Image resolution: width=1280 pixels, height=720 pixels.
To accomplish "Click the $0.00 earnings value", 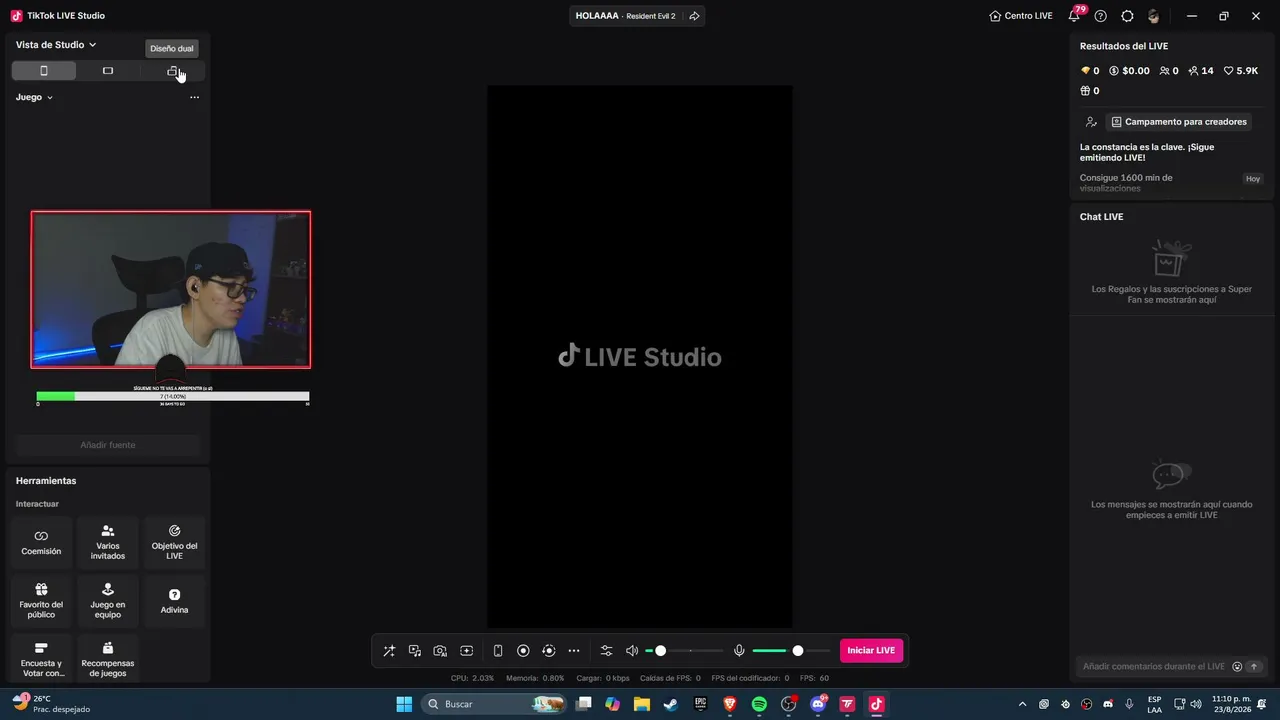I will pyautogui.click(x=1130, y=71).
